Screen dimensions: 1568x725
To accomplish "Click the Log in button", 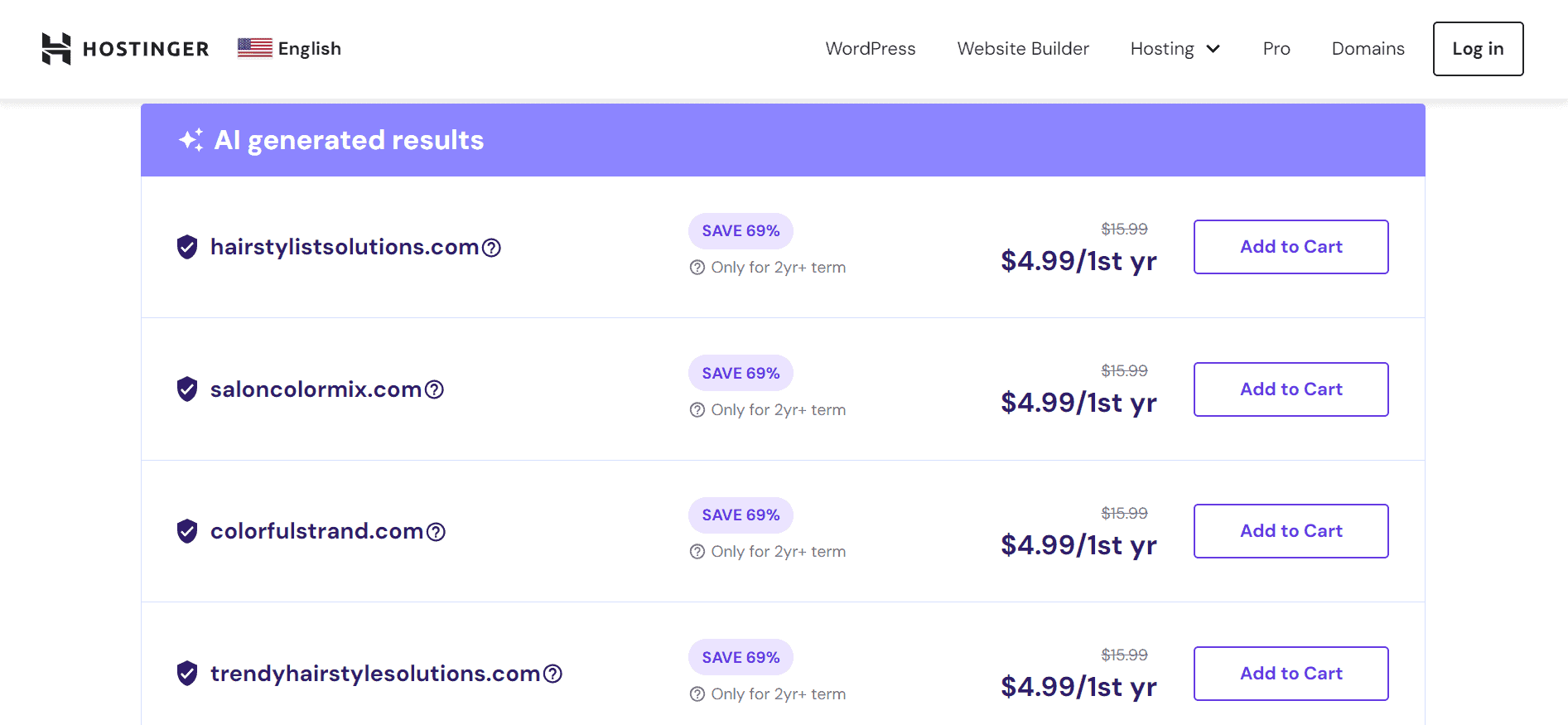I will tap(1478, 49).
